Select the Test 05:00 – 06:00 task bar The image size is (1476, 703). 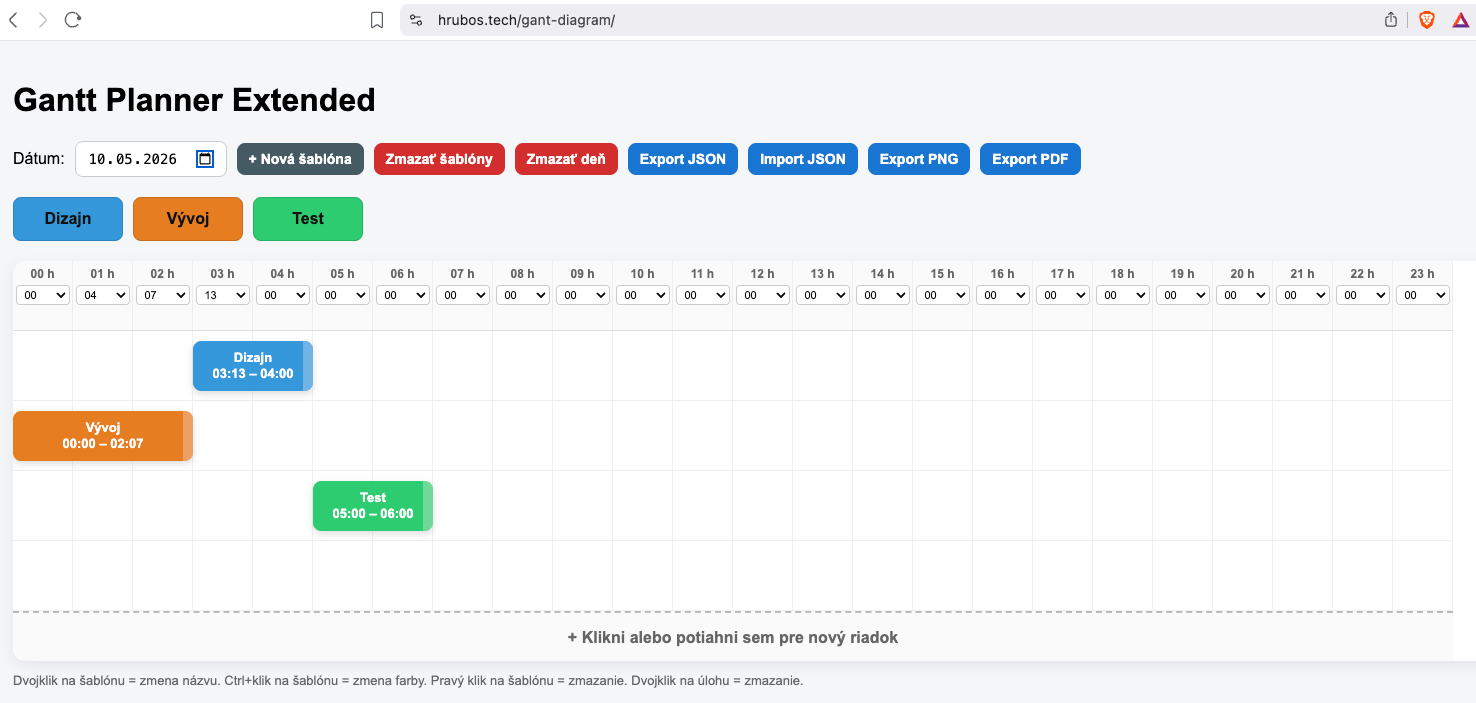point(373,506)
